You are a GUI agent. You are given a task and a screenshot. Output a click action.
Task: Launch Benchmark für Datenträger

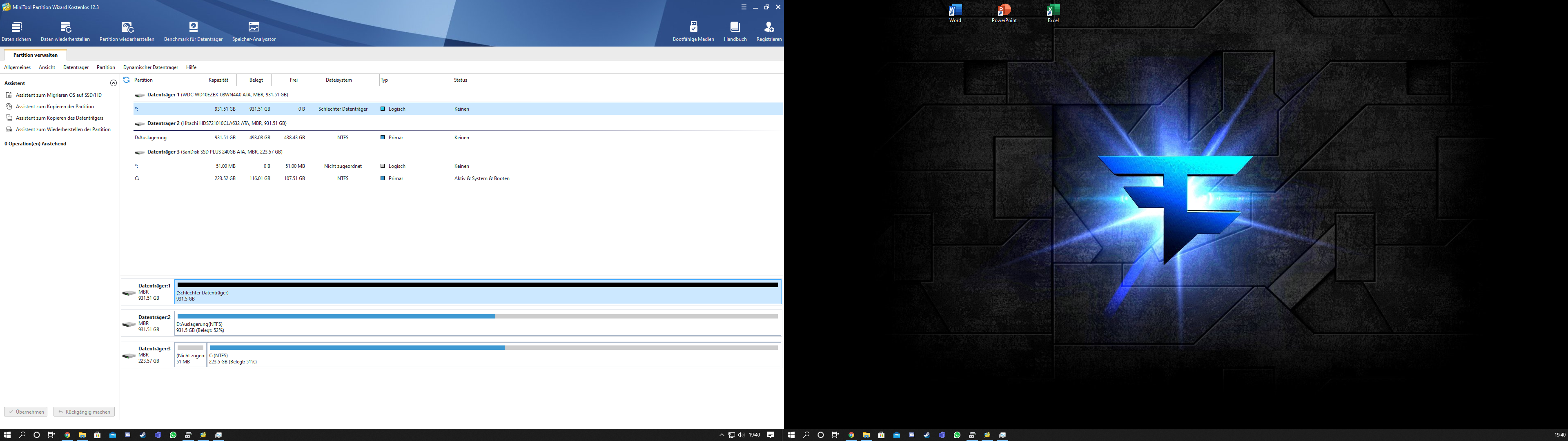[x=193, y=31]
